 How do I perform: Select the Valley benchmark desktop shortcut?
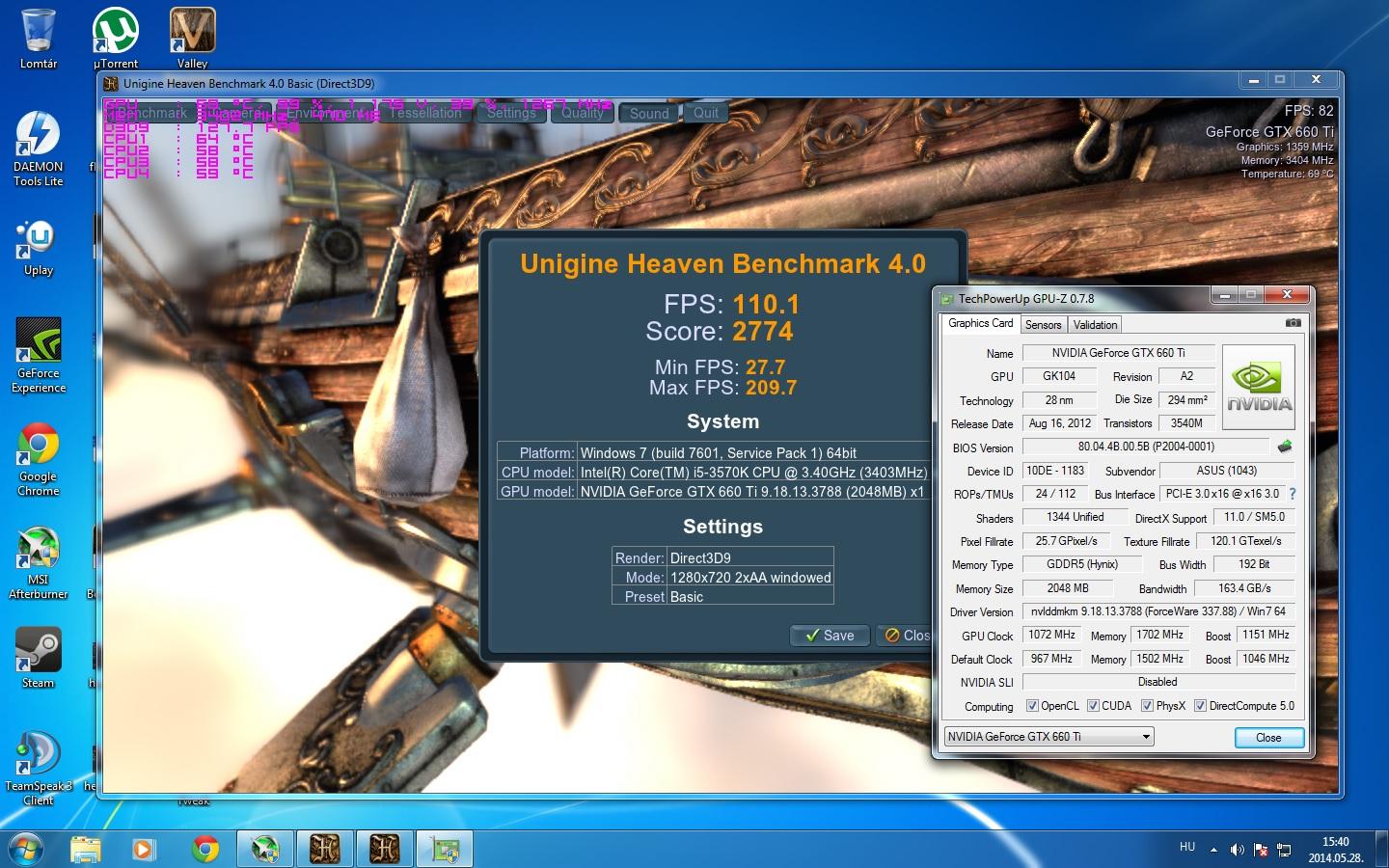[x=192, y=39]
